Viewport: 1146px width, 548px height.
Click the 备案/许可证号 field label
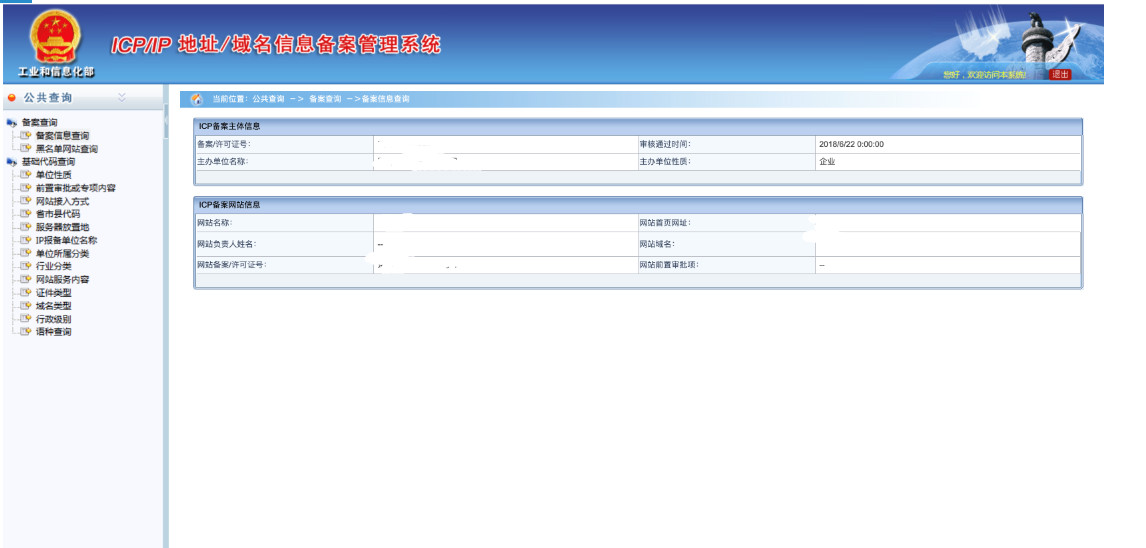click(224, 145)
